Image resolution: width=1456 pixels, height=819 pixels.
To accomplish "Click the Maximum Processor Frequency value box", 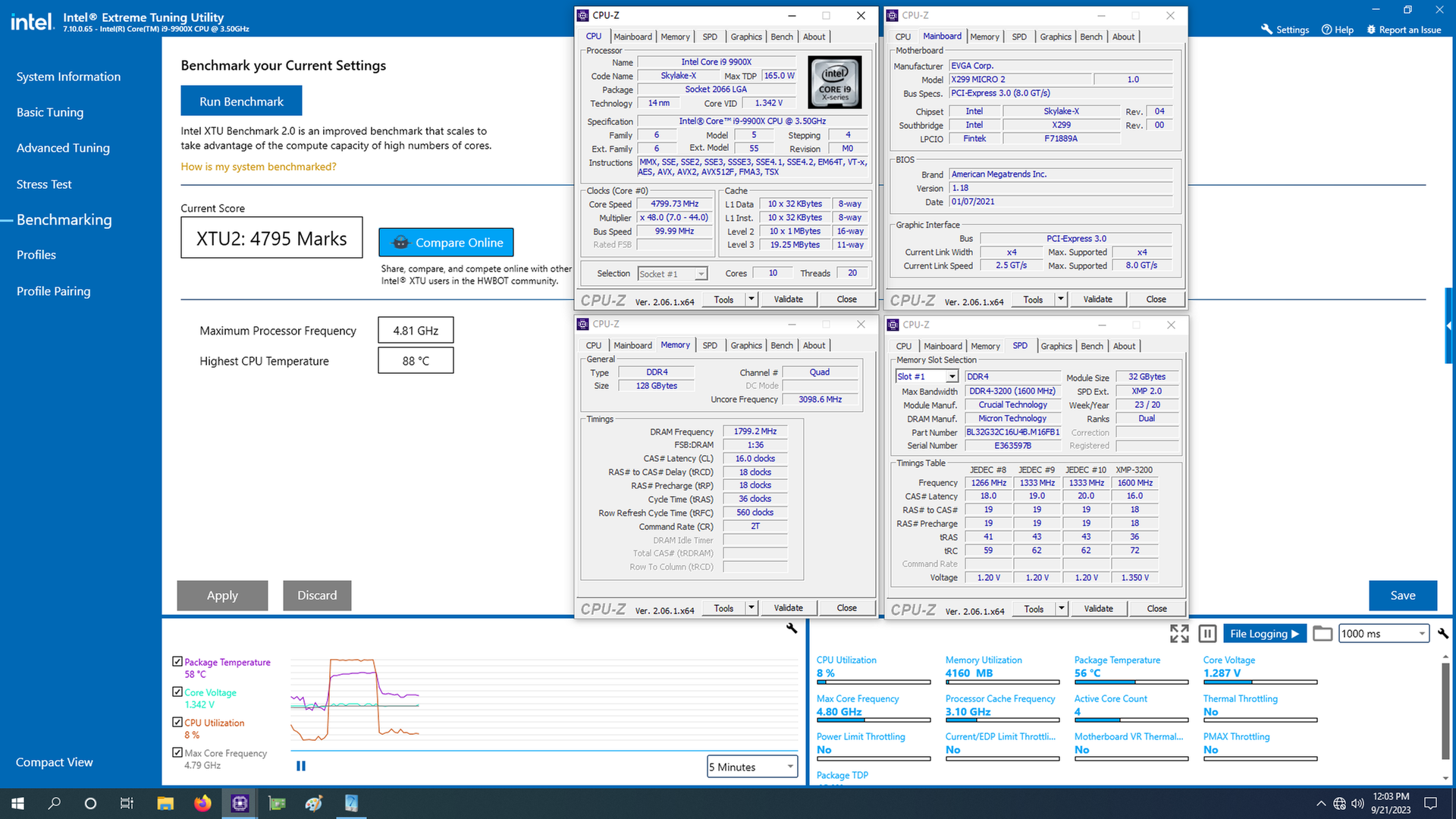I will pos(416,331).
